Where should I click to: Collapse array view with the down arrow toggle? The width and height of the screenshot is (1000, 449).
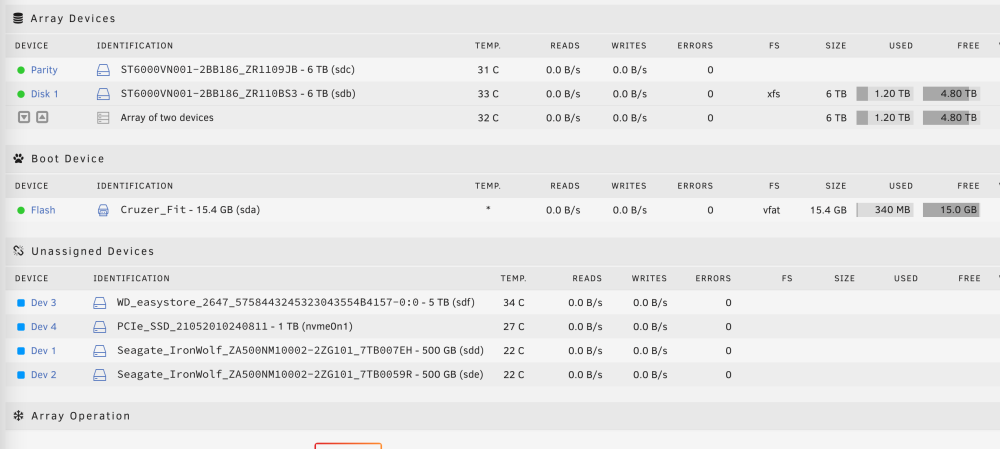point(24,117)
